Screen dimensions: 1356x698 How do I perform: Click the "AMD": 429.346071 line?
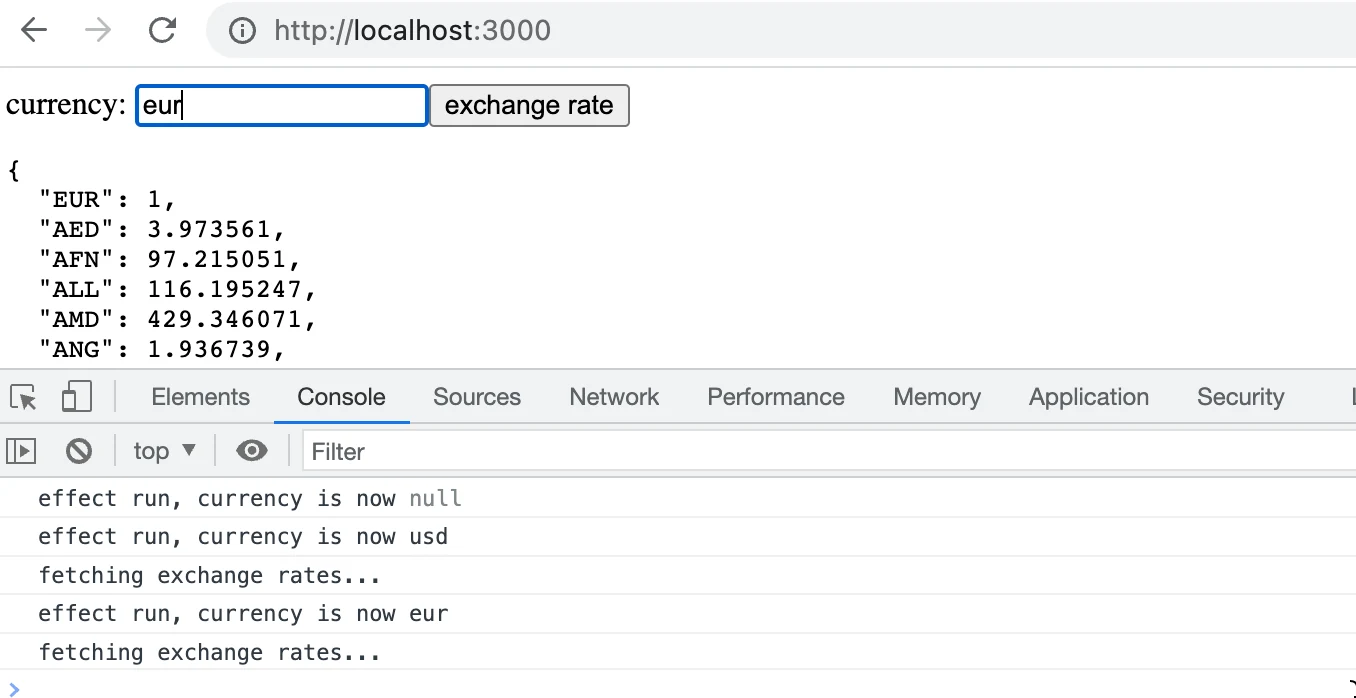[x=178, y=320]
